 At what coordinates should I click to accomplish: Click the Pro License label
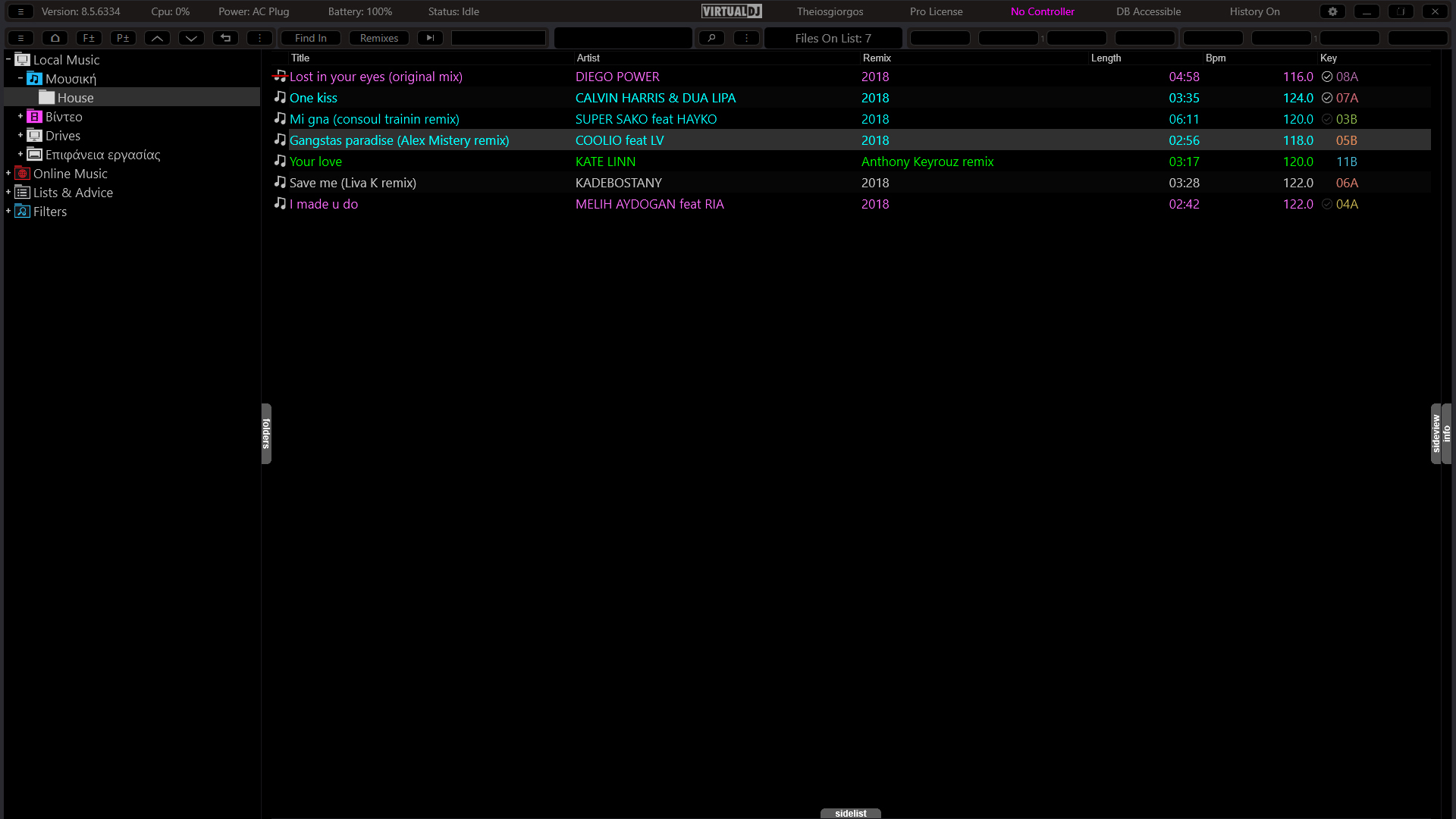936,11
